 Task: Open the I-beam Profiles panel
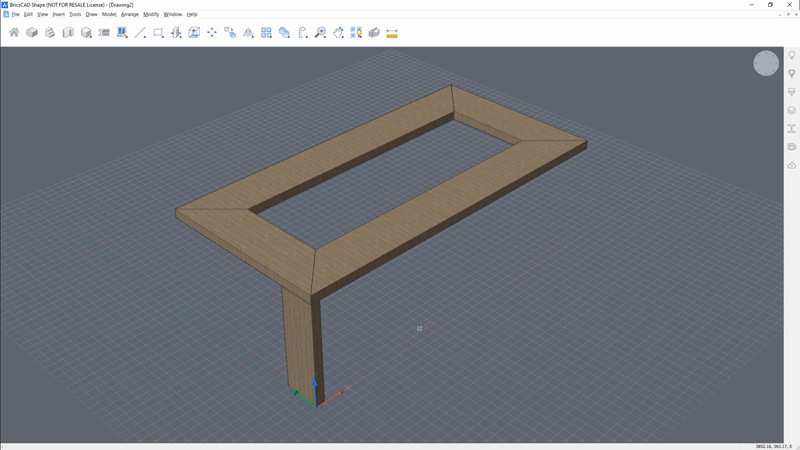point(792,129)
